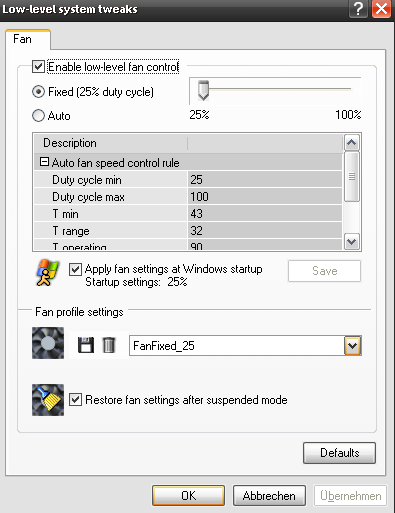395x513 pixels.
Task: Click the trash can delete profile icon
Action: (109, 345)
